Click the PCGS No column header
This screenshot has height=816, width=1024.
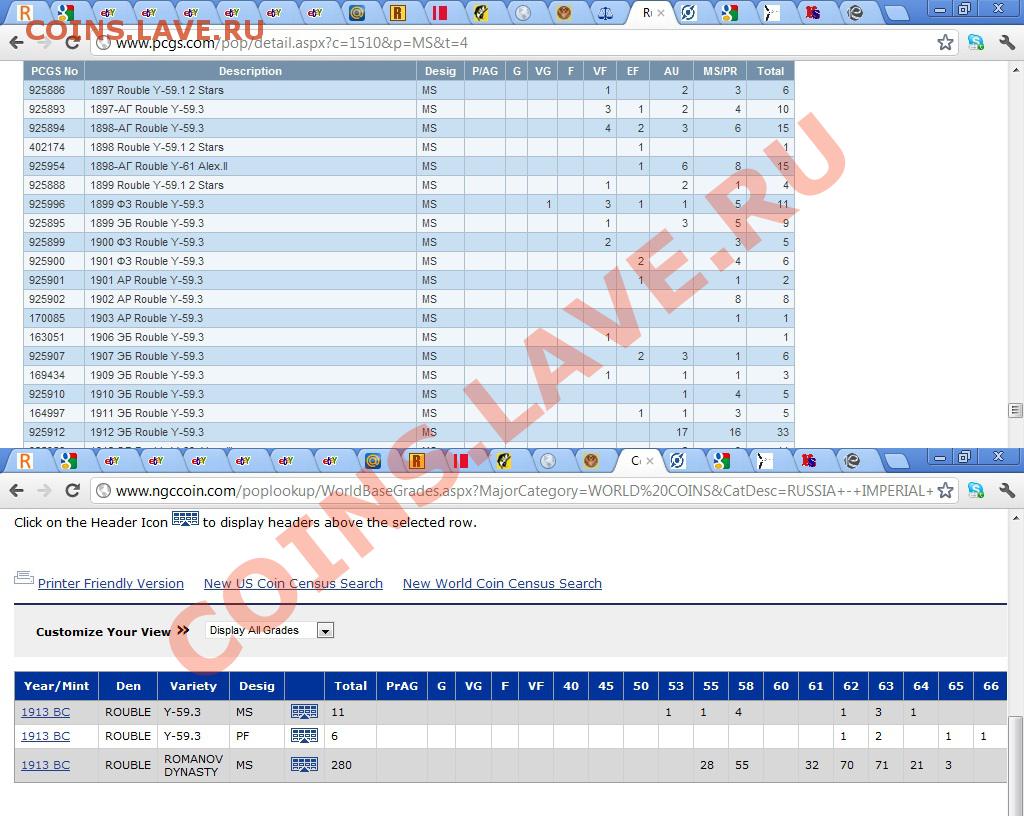[x=54, y=71]
